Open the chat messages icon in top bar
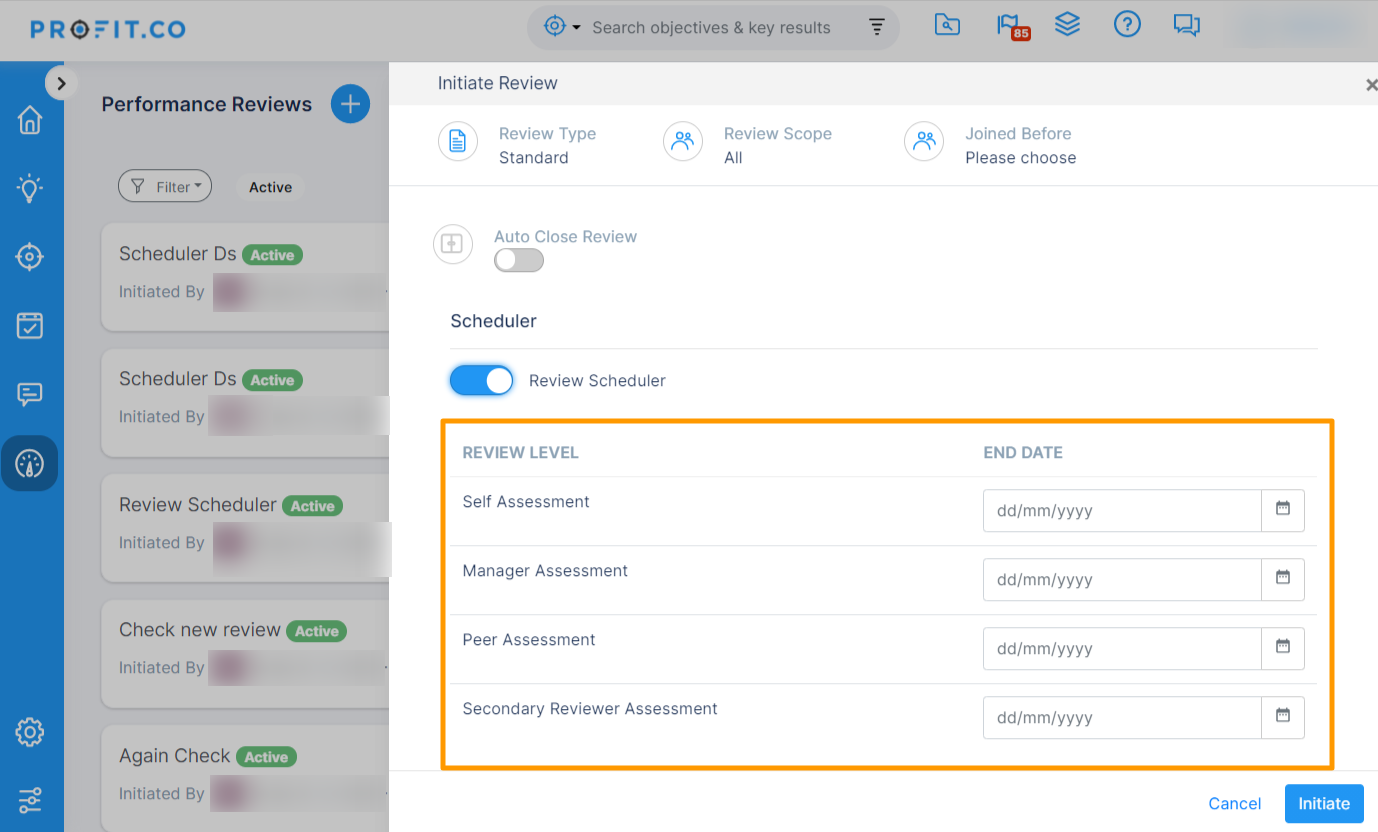 tap(1186, 26)
